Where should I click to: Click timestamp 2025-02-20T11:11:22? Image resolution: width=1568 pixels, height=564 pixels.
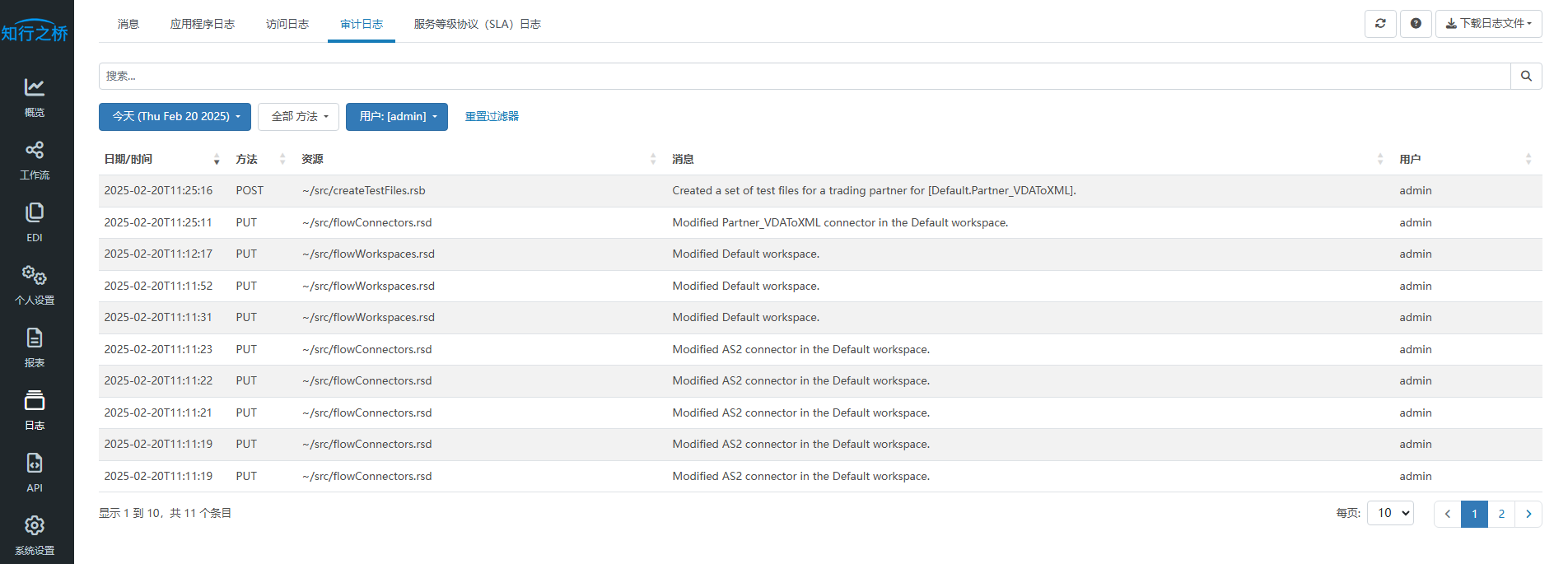[x=158, y=381]
